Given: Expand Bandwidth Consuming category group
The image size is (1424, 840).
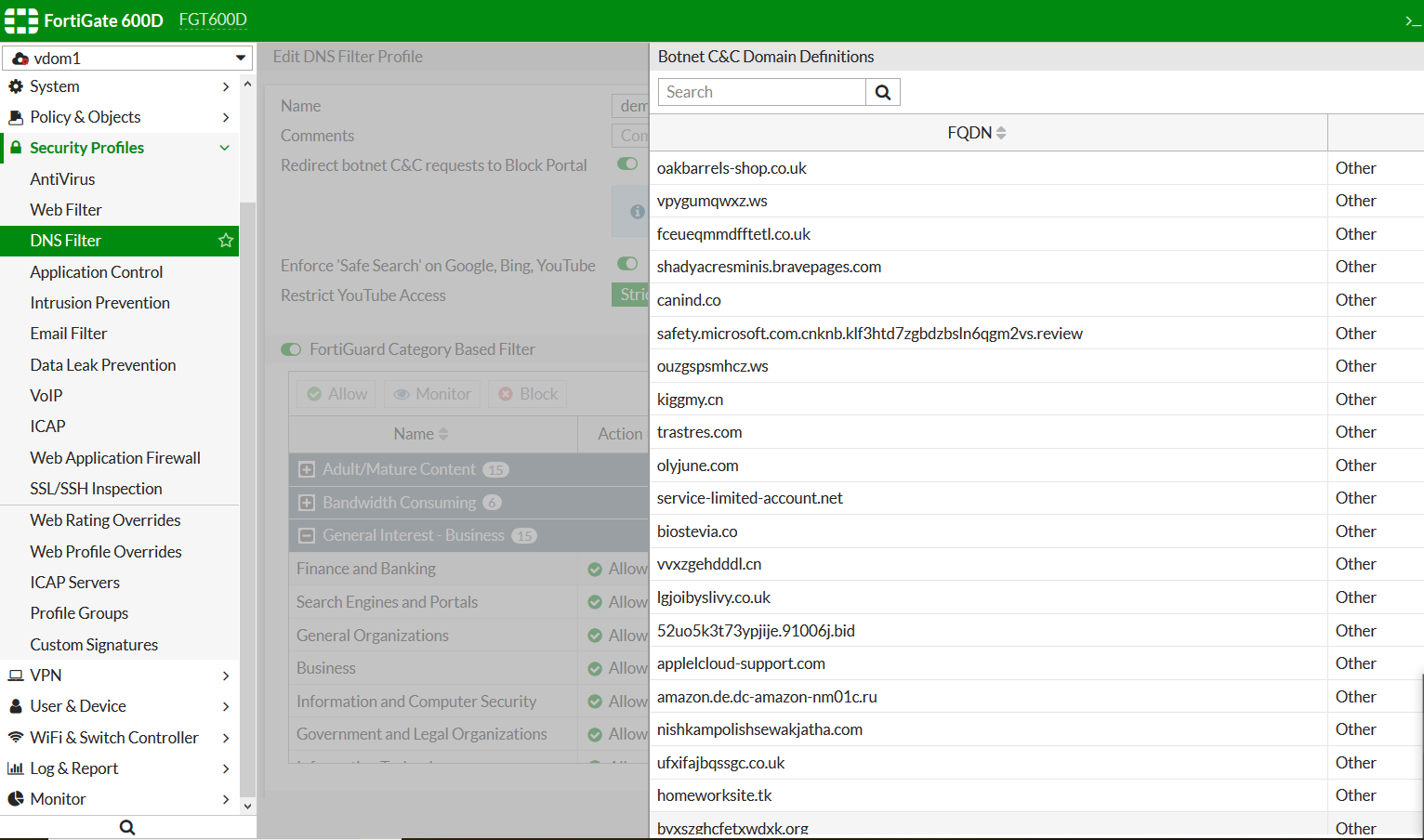Looking at the screenshot, I should coord(306,503).
